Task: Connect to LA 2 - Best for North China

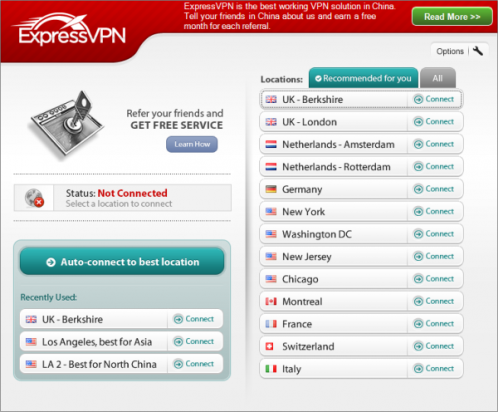Action: [194, 364]
